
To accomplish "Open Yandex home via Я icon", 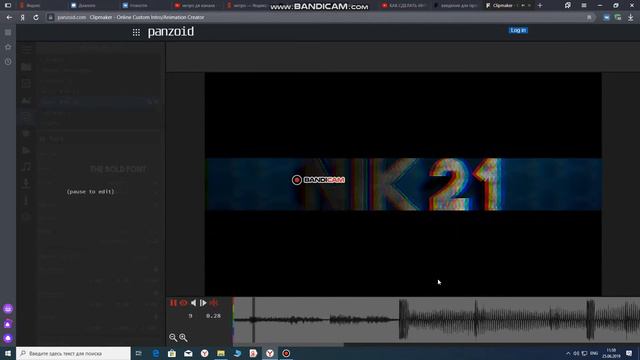I will pyautogui.click(x=23, y=18).
